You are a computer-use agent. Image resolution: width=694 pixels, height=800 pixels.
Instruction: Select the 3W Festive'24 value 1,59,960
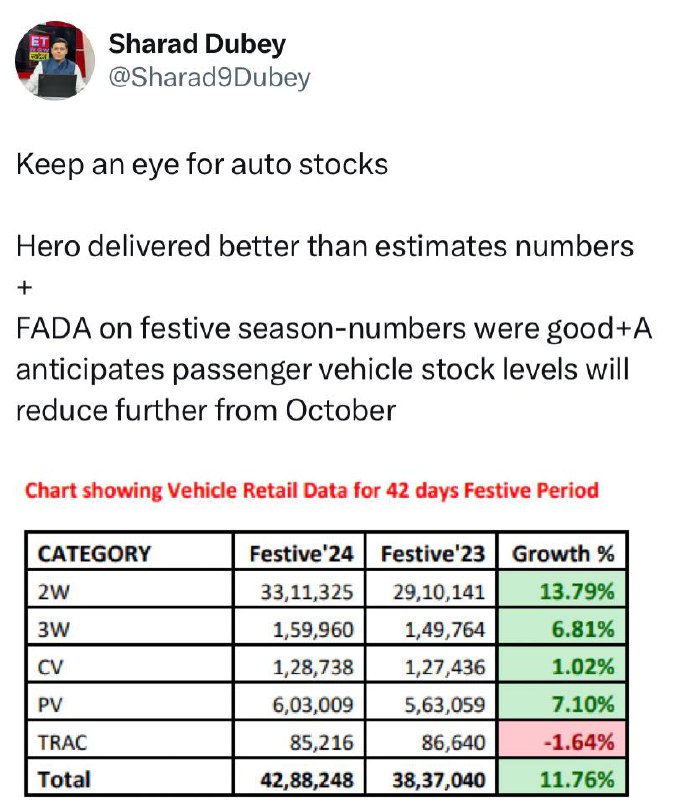[313, 630]
